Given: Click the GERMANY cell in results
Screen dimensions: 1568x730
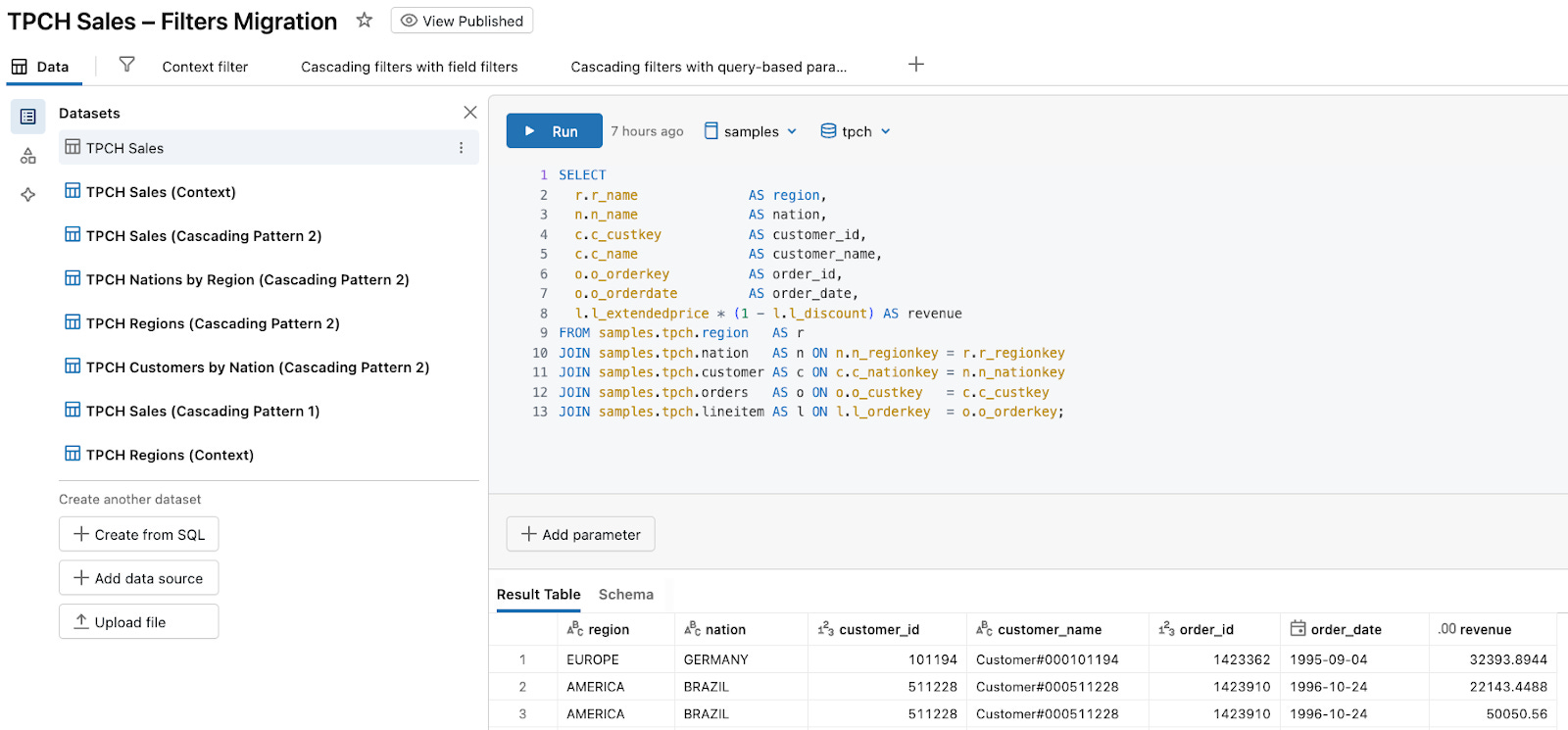Looking at the screenshot, I should [741, 659].
